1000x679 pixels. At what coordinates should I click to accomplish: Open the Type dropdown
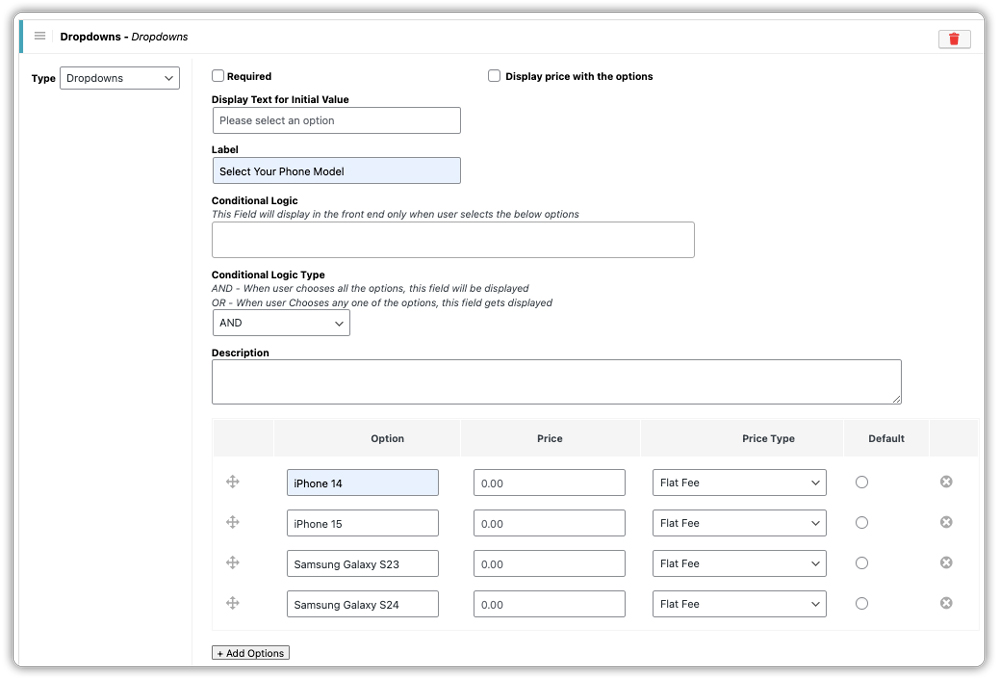[119, 78]
